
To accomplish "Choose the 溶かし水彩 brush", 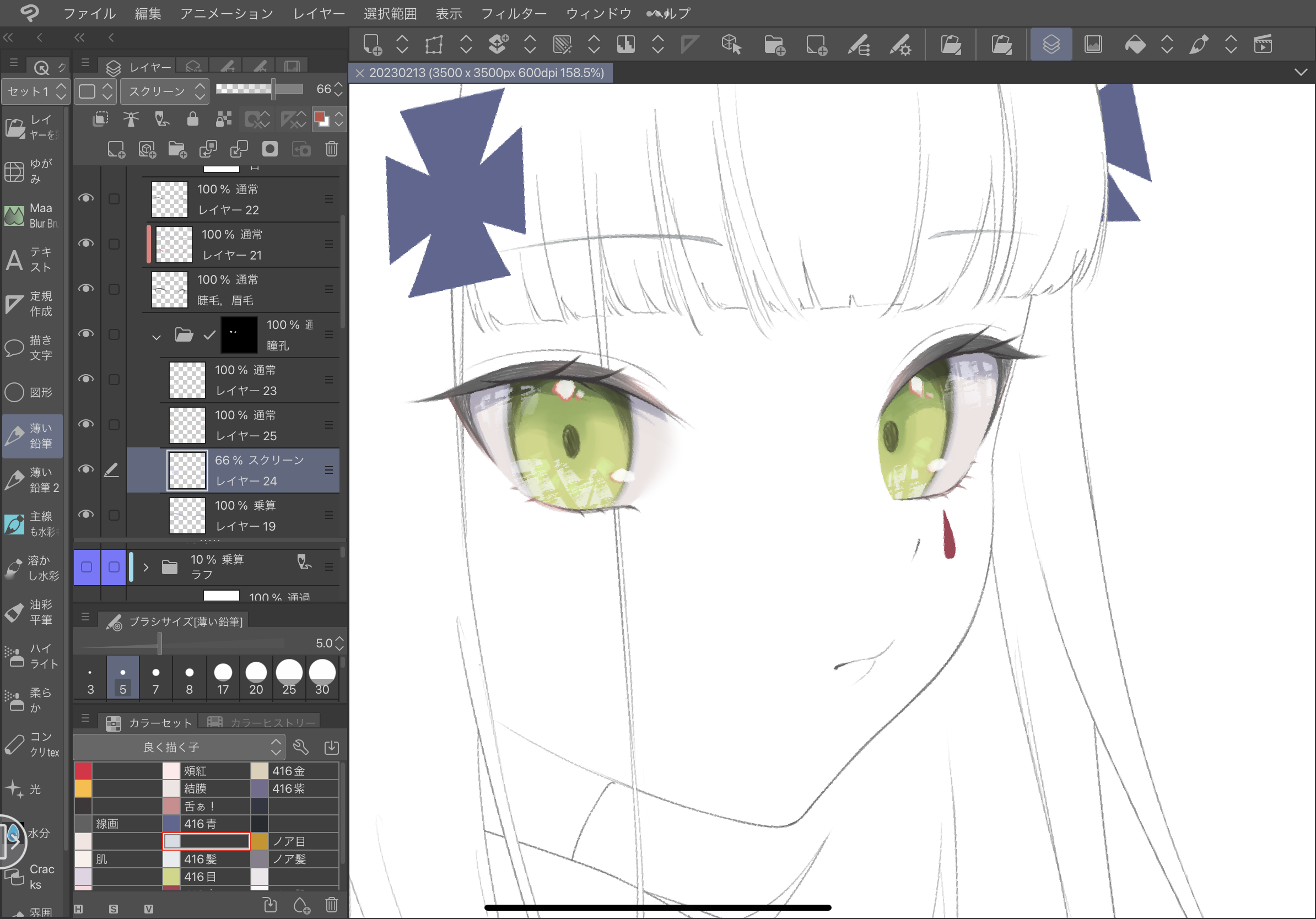I will click(x=33, y=569).
